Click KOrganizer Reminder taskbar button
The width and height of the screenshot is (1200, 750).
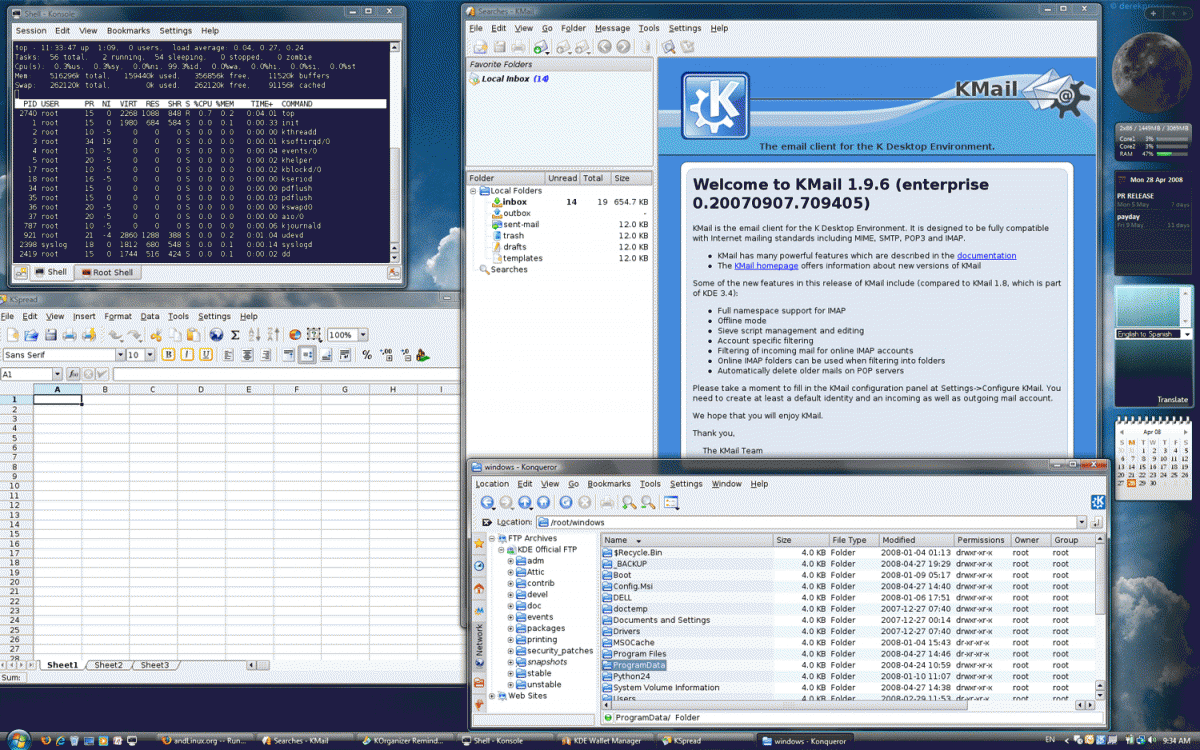click(403, 740)
